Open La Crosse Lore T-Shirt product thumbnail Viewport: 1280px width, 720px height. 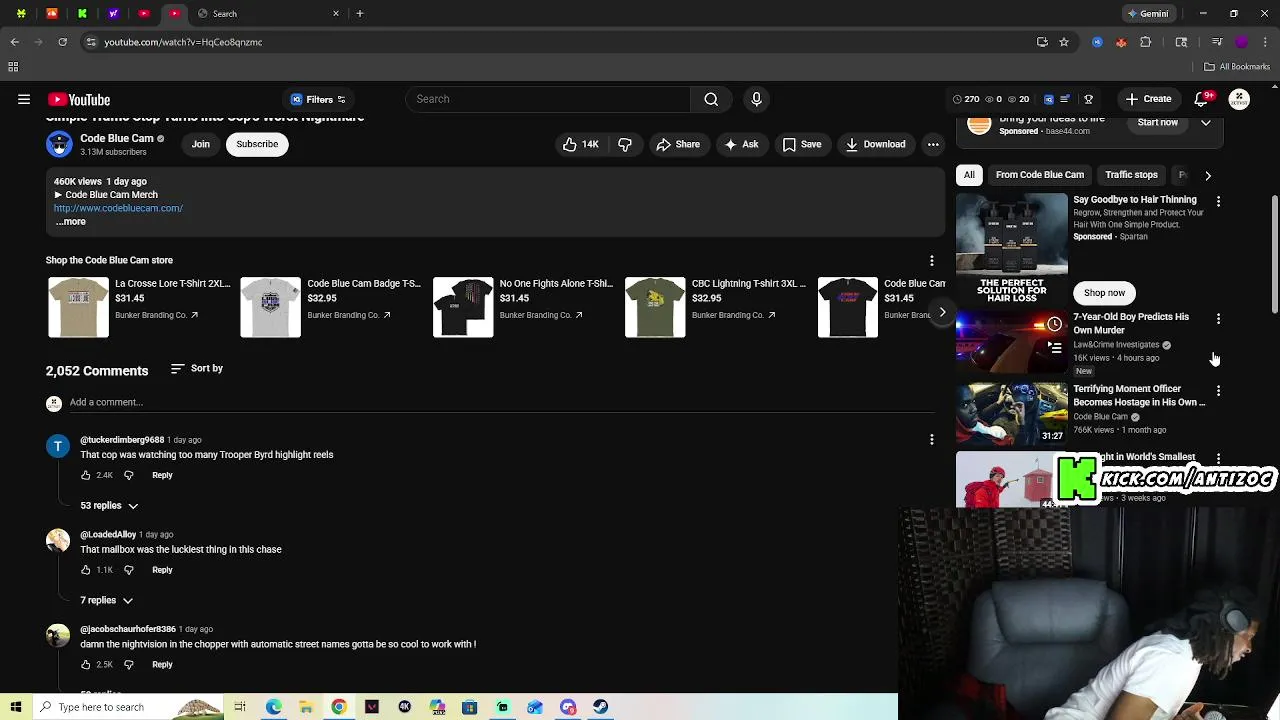(x=78, y=308)
